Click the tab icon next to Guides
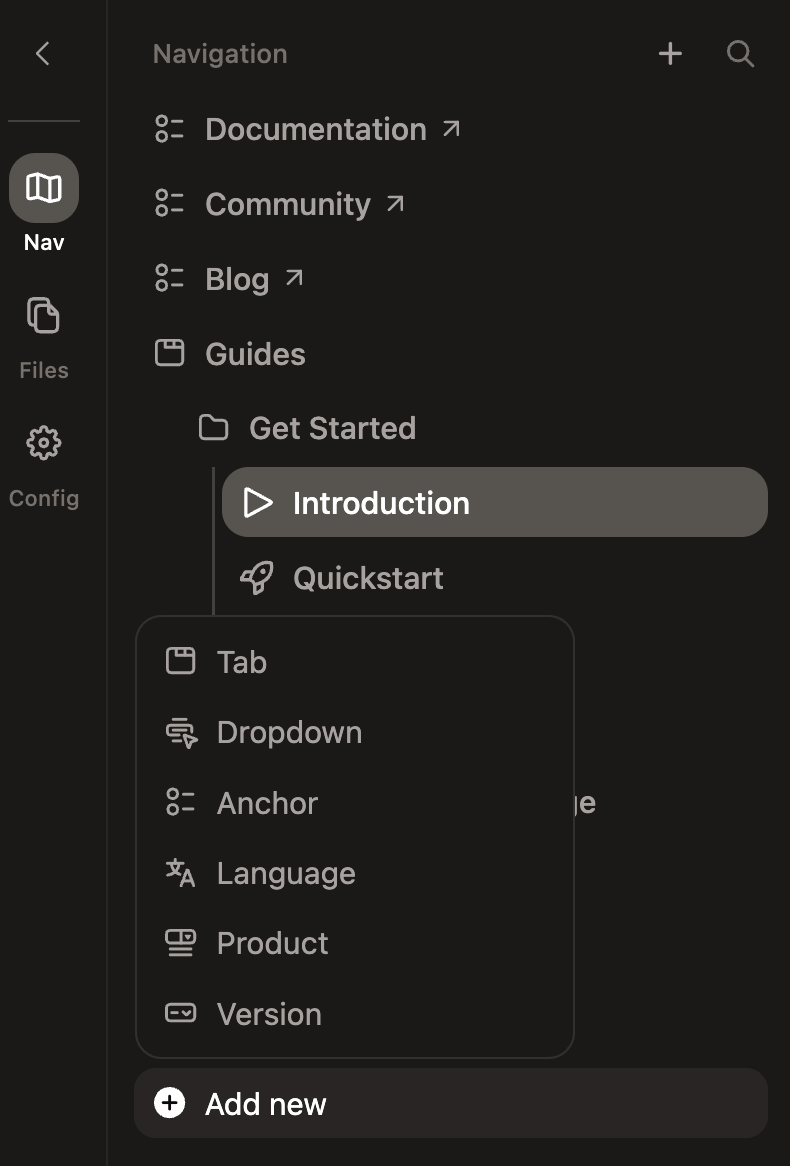790x1166 pixels. (170, 353)
